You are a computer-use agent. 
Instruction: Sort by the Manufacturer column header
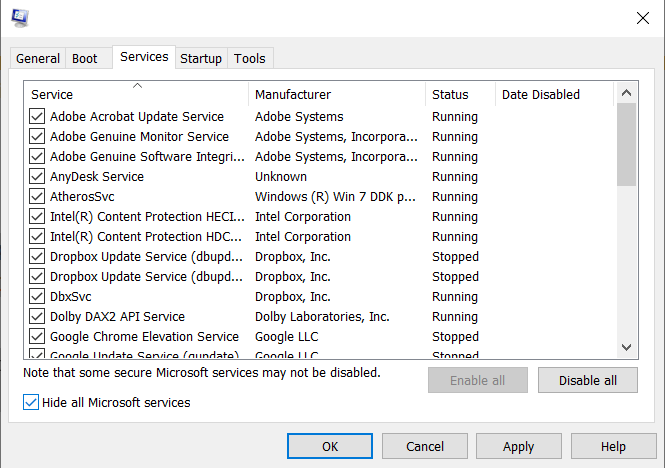click(337, 94)
